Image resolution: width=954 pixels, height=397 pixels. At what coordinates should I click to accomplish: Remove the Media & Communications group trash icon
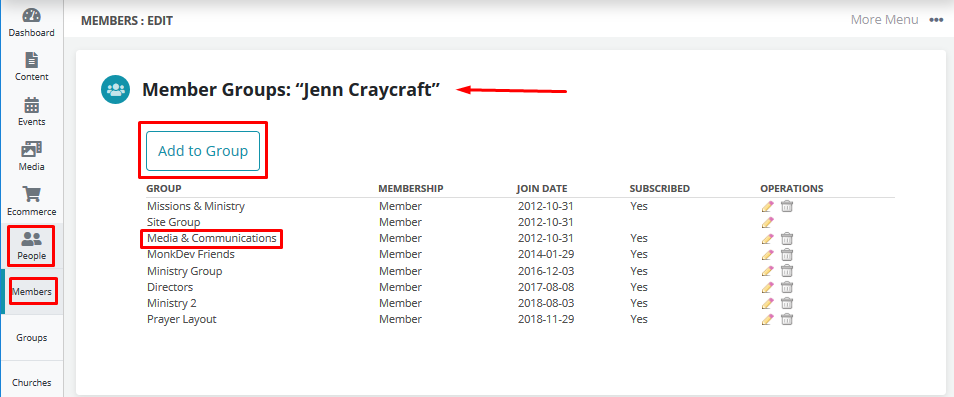[787, 238]
